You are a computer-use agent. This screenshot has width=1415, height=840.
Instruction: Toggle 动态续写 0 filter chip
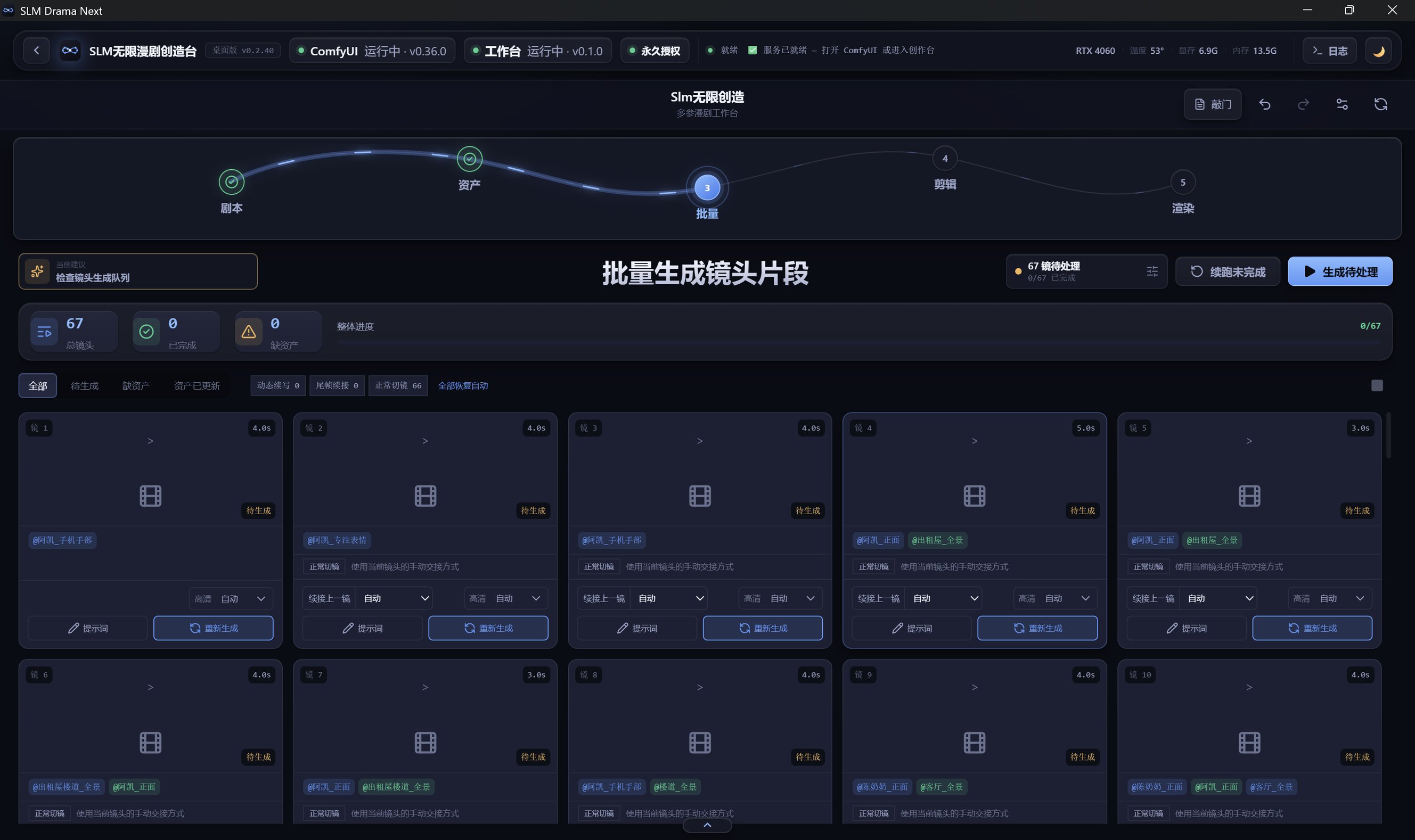[x=277, y=385]
